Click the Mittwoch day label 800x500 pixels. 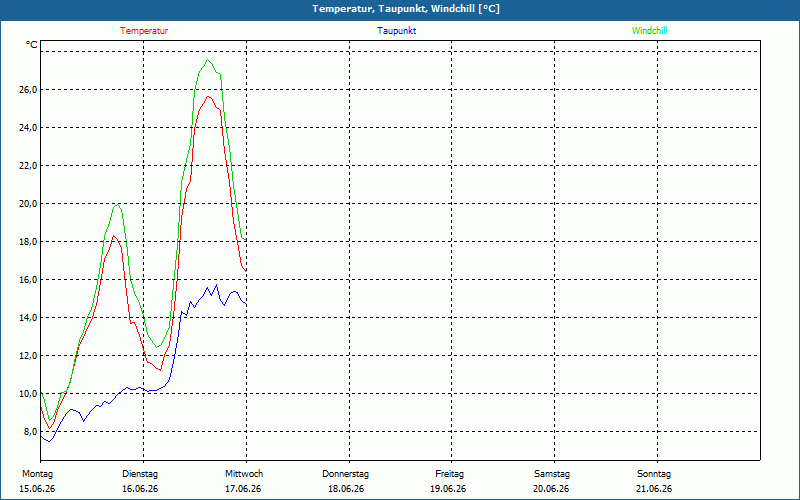244,474
